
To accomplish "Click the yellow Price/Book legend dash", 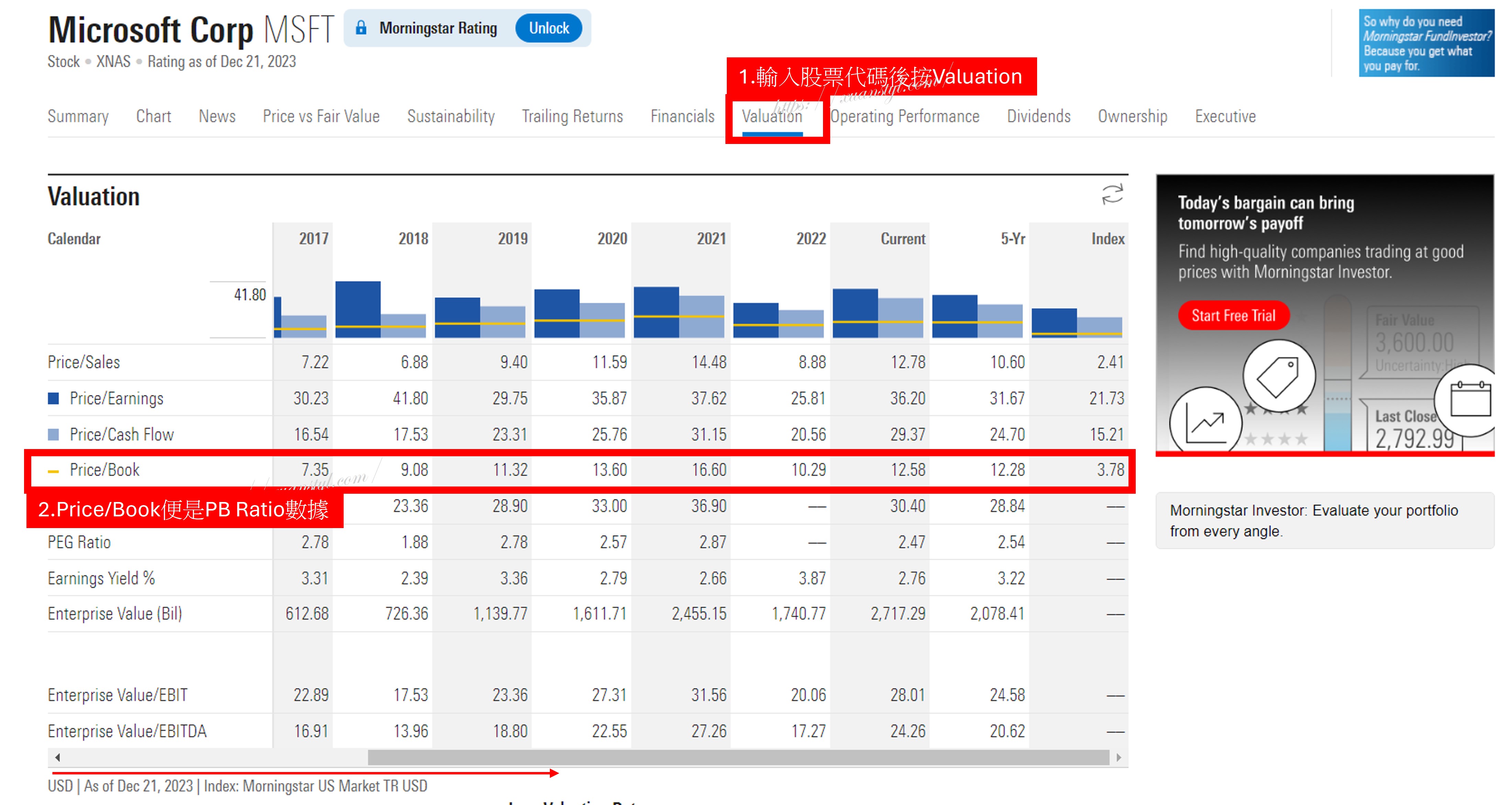I will point(53,471).
